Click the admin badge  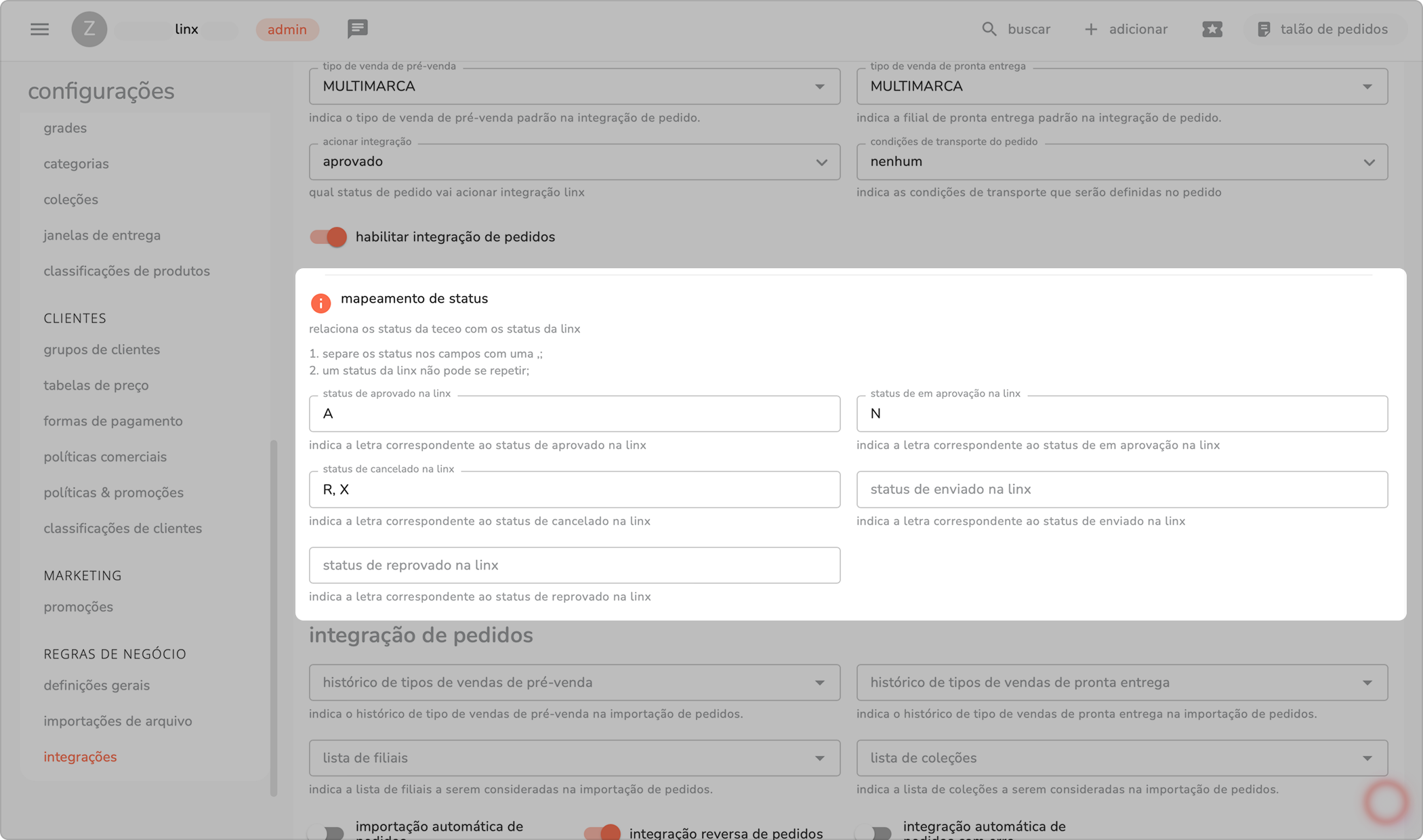point(287,29)
